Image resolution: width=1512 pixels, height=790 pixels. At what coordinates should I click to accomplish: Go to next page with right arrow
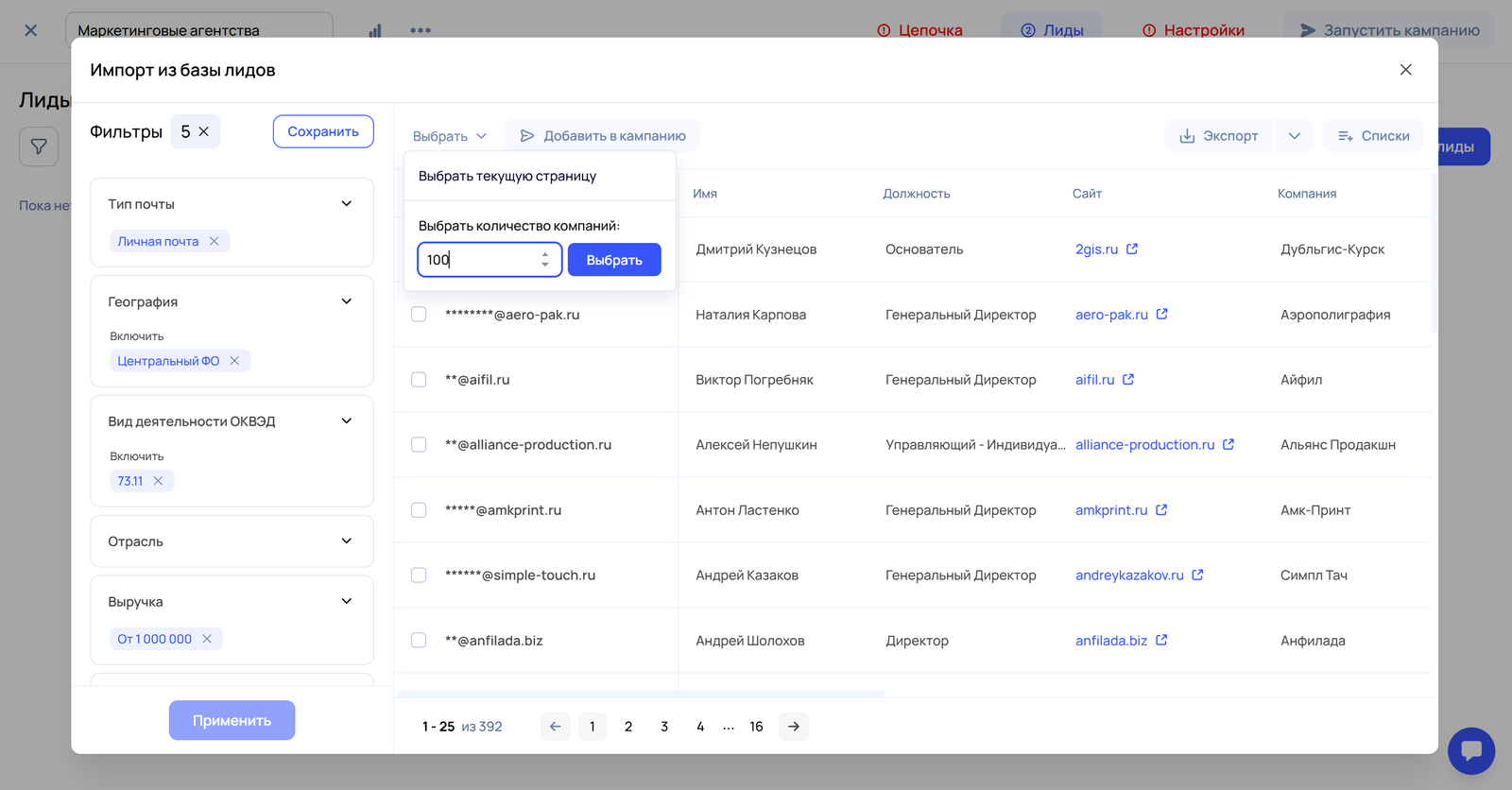[794, 727]
